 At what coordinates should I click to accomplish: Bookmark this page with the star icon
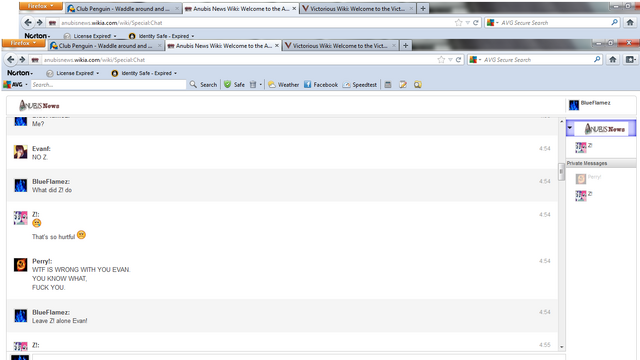pos(441,60)
